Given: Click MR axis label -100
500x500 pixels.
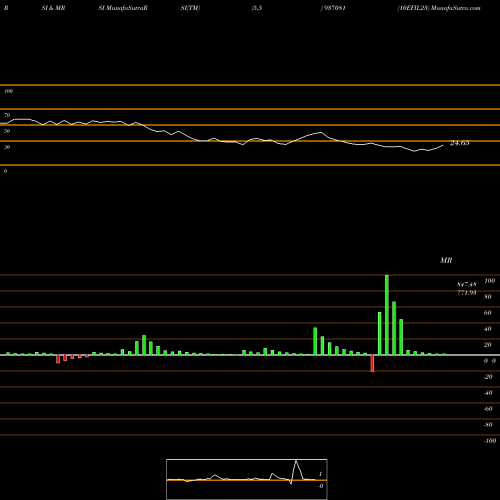Looking at the screenshot, I should [490, 441].
